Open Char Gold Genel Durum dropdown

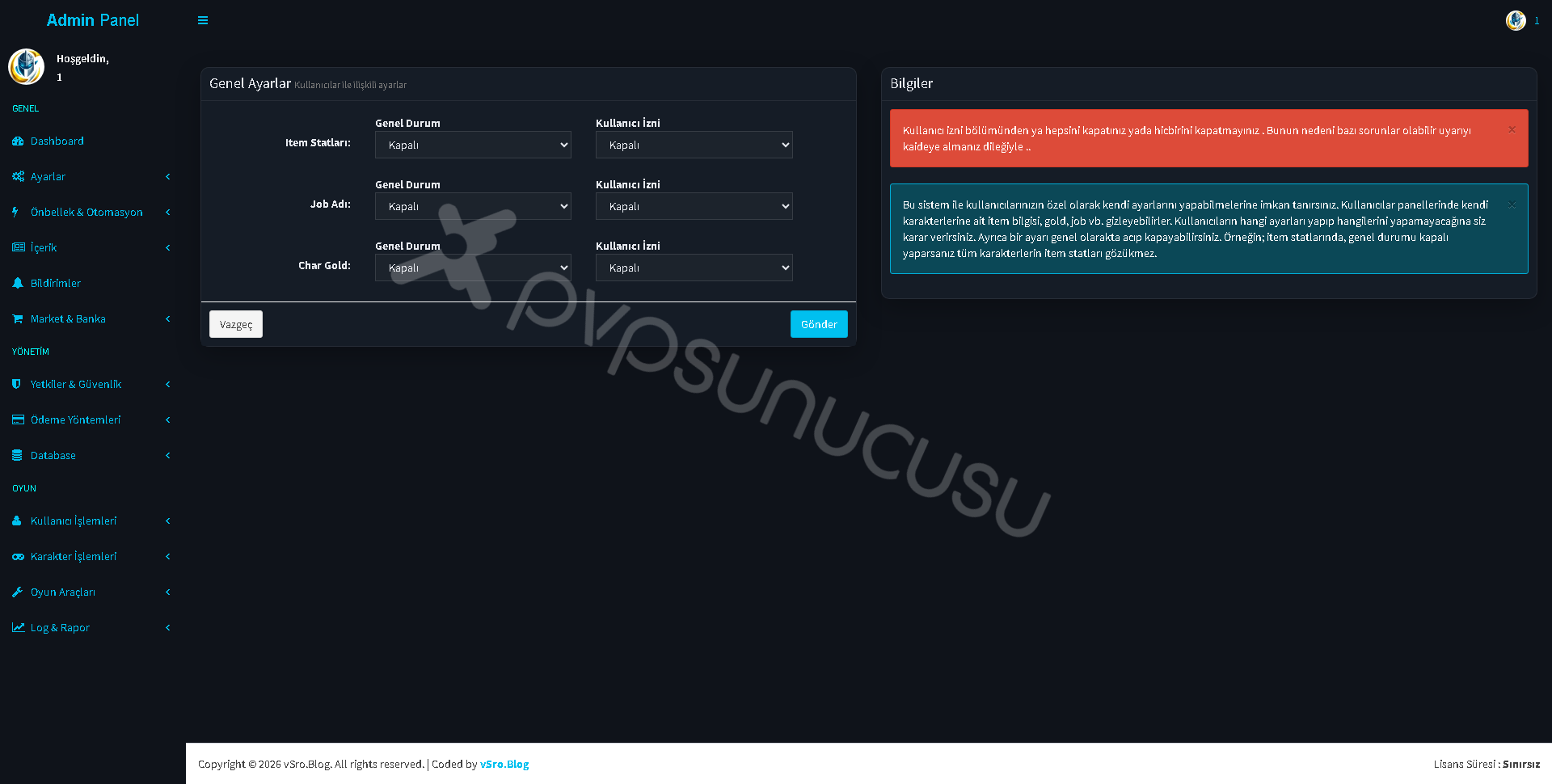473,268
